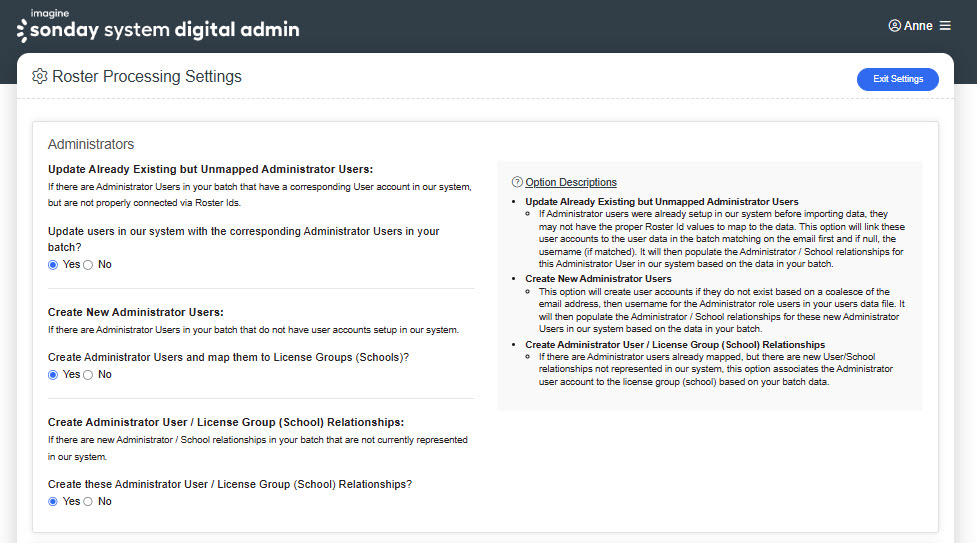Click the Update Already Existing but Unmapped Administrator Users heading
This screenshot has height=543, width=977.
click(211, 169)
